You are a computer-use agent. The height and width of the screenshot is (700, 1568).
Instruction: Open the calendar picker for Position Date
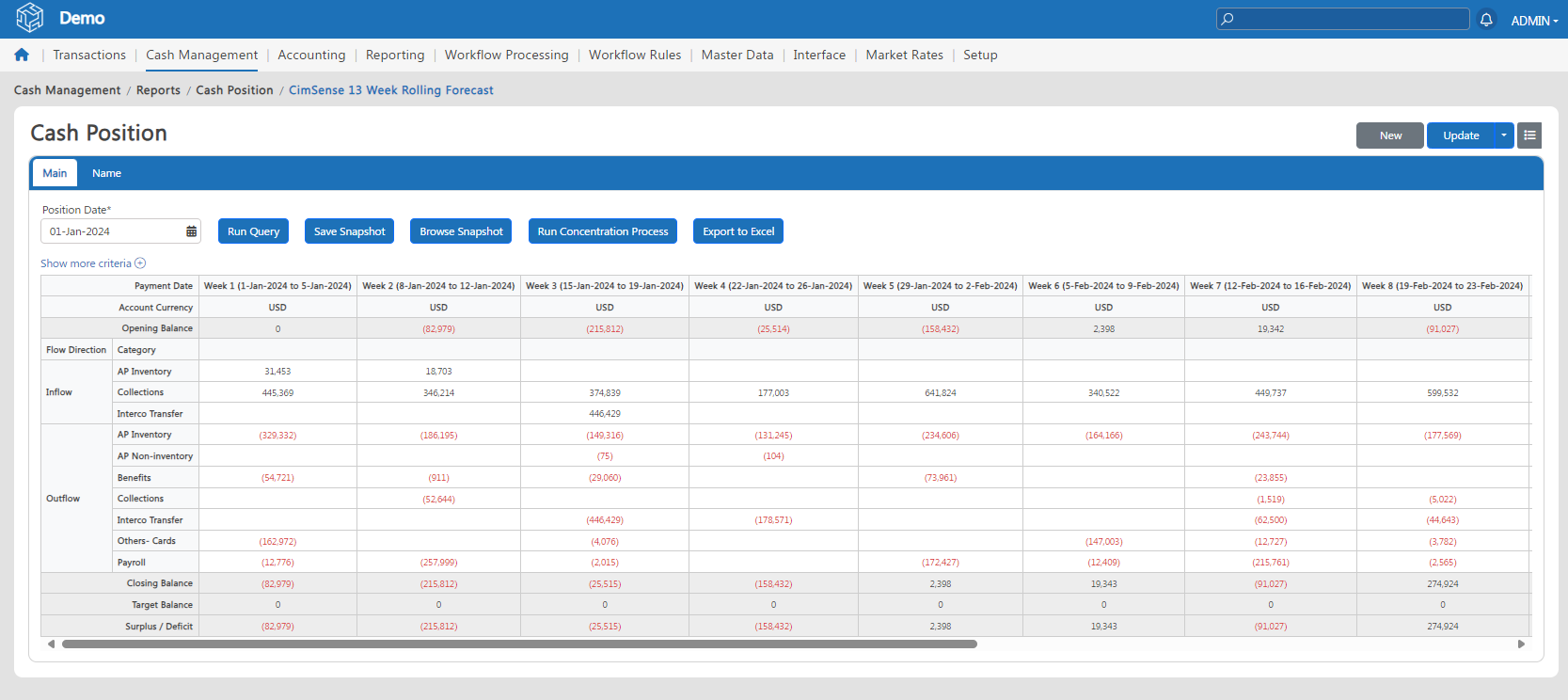point(191,231)
